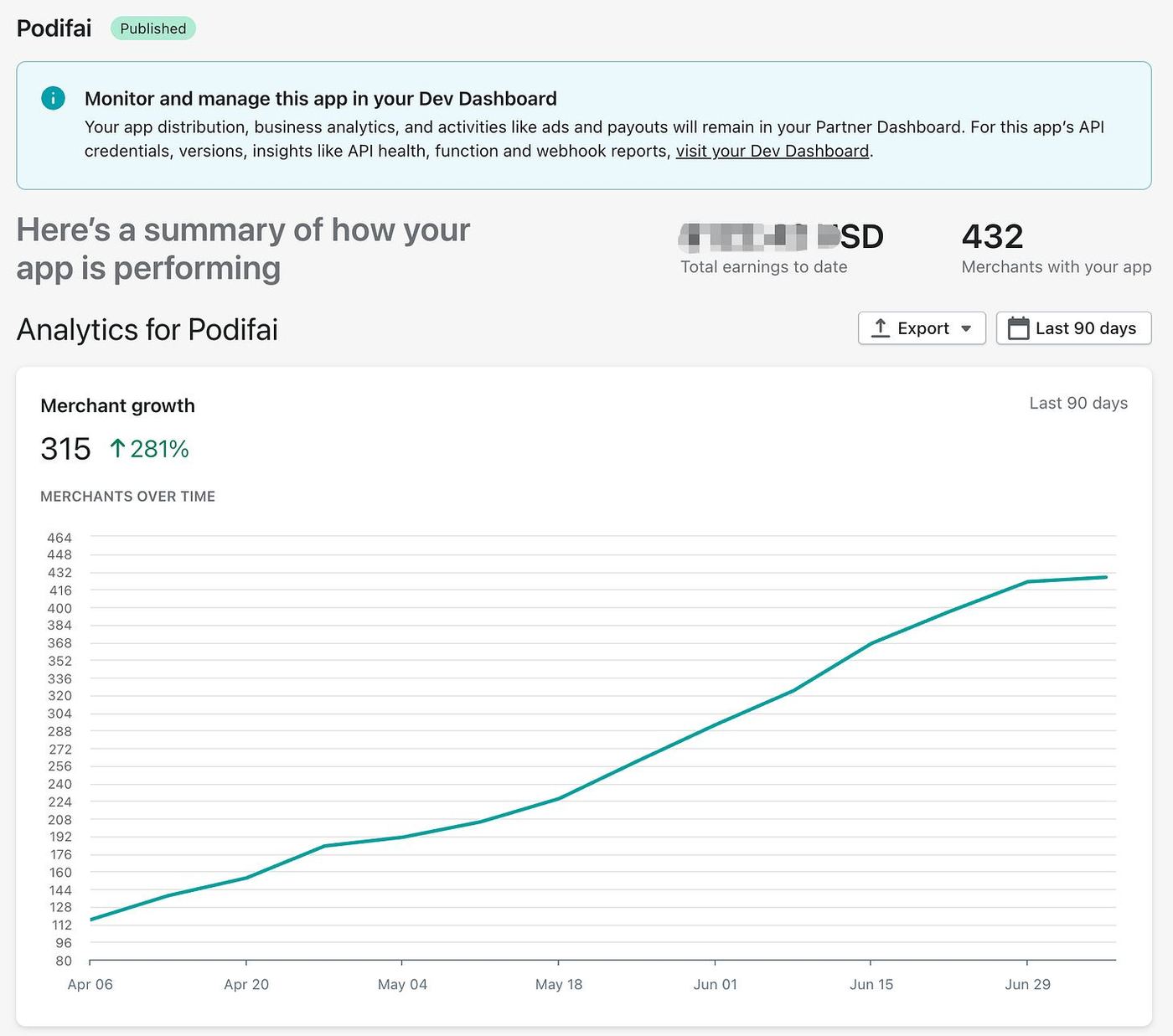Click the Published status badge
This screenshot has width=1173, height=1036.
pos(153,28)
